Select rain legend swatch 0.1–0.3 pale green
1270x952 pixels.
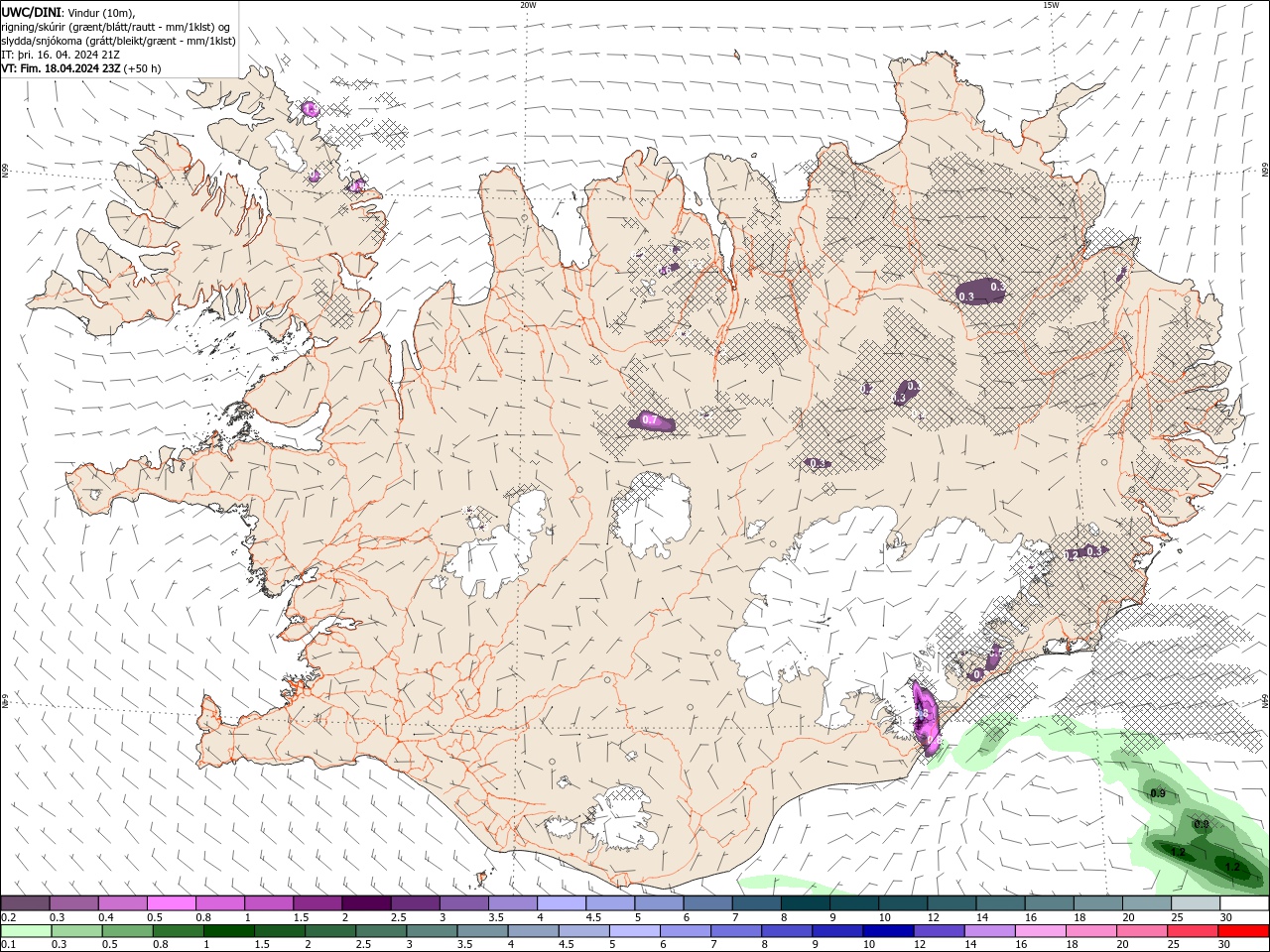pyautogui.click(x=25, y=931)
